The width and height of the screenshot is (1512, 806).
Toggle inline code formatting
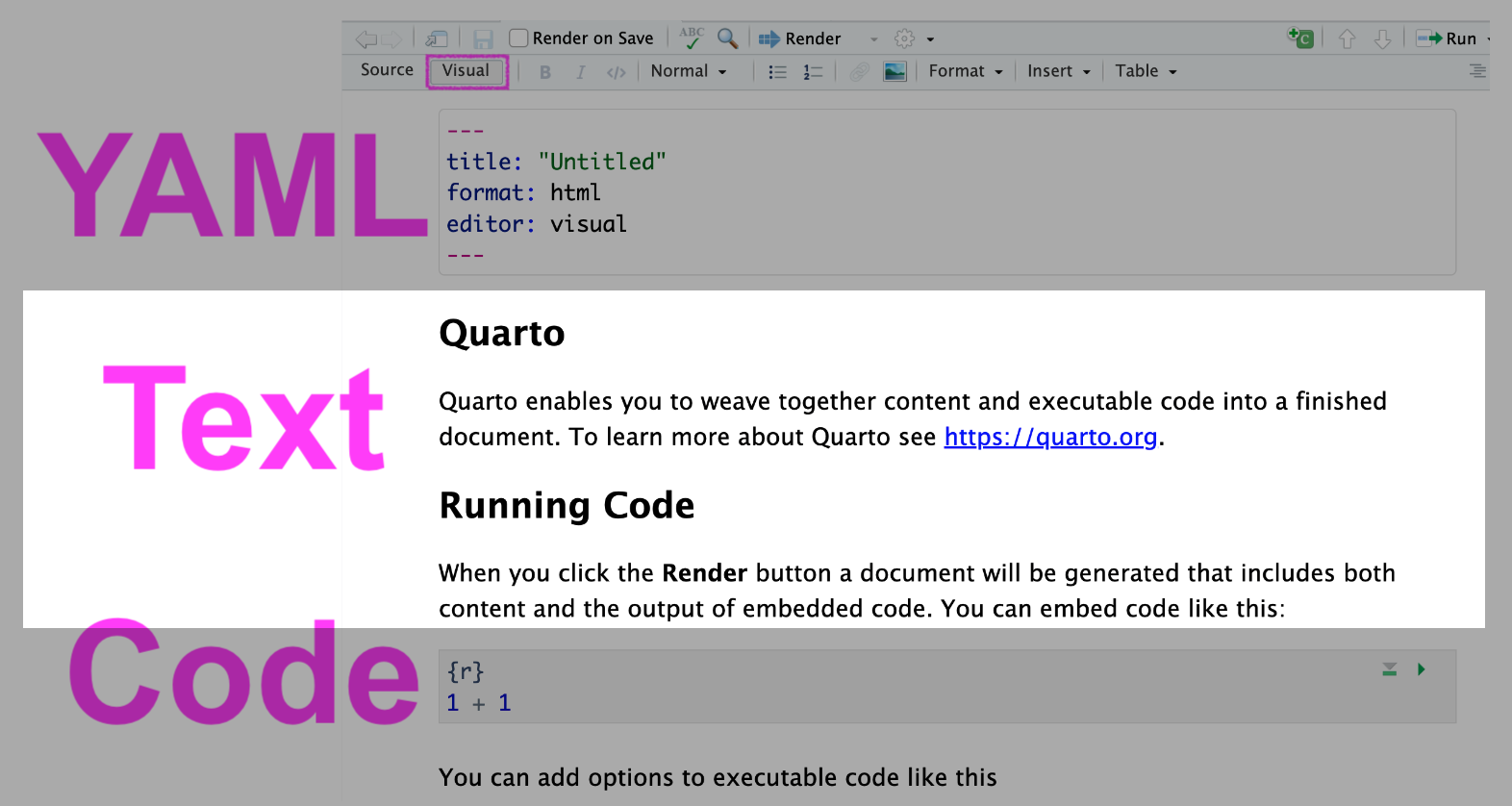coord(617,72)
